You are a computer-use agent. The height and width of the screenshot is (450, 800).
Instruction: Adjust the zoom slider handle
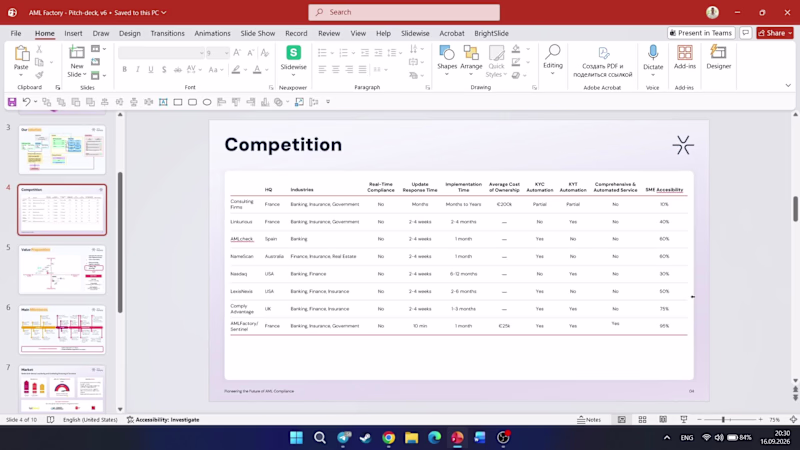723,419
